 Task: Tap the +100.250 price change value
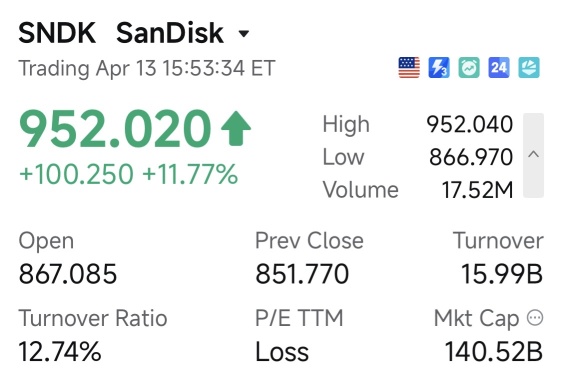(x=76, y=174)
